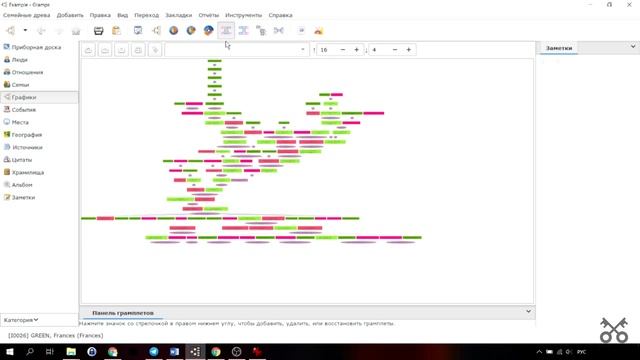The height and width of the screenshot is (360, 640).
Task: Click the second graph toolbar button
Action: [105, 50]
